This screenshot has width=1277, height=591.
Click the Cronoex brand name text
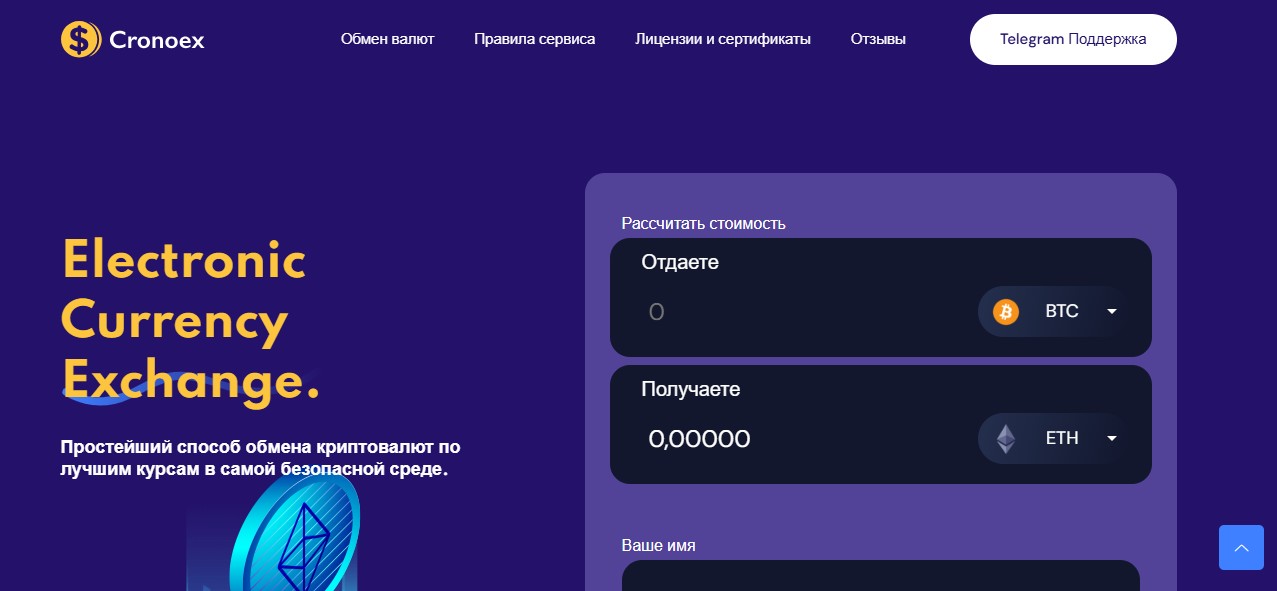click(157, 40)
